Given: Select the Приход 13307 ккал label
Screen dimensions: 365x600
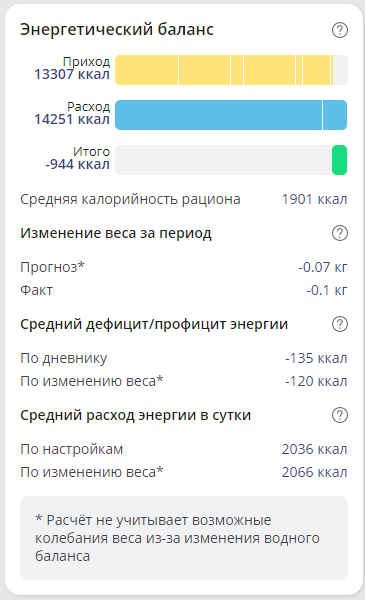Looking at the screenshot, I should coord(72,68).
